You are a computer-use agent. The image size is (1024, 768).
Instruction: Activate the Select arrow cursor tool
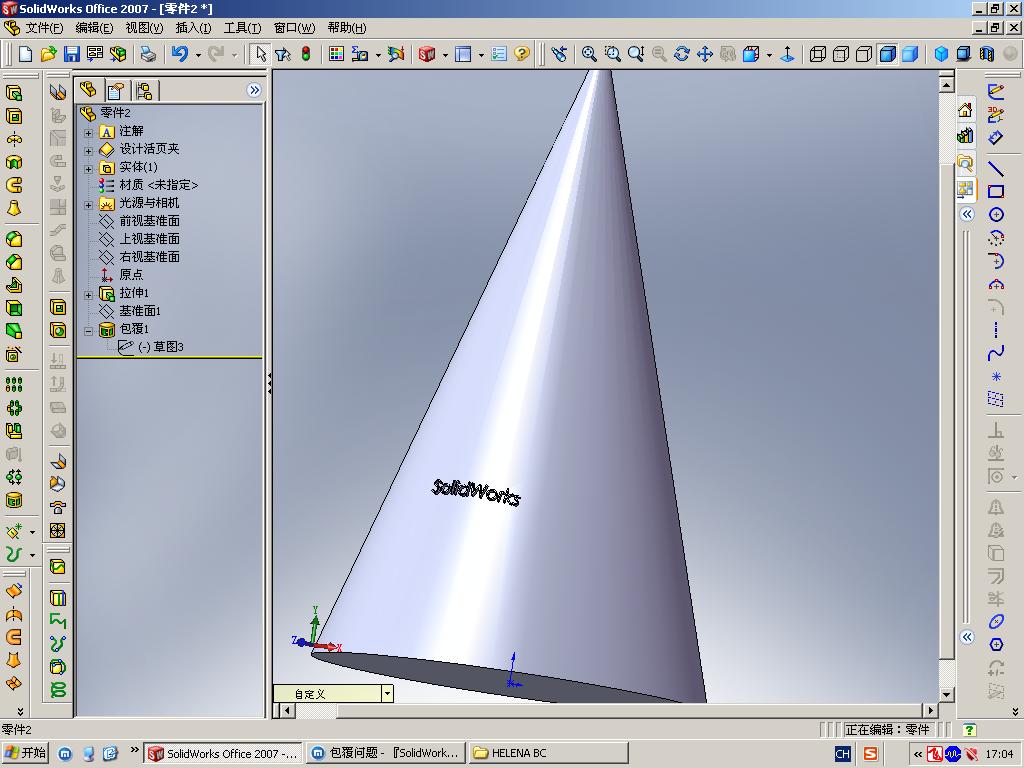coord(261,54)
